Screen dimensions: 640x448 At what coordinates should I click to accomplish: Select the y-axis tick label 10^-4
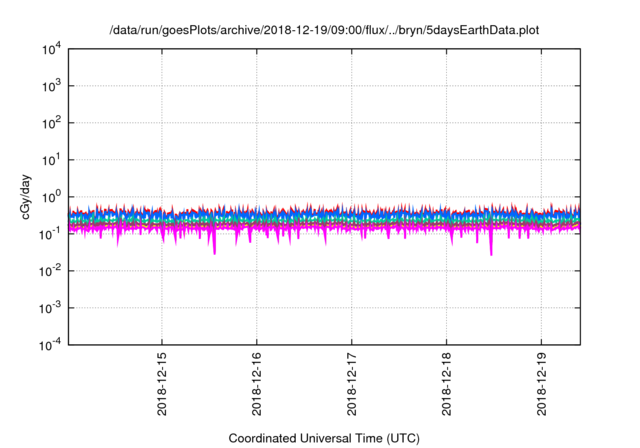tap(50, 345)
